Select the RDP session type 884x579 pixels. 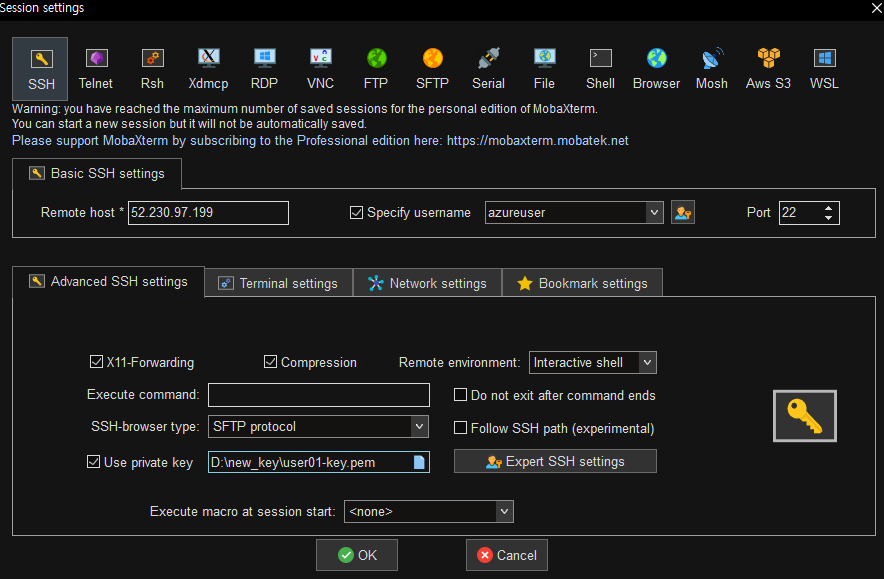[x=264, y=69]
